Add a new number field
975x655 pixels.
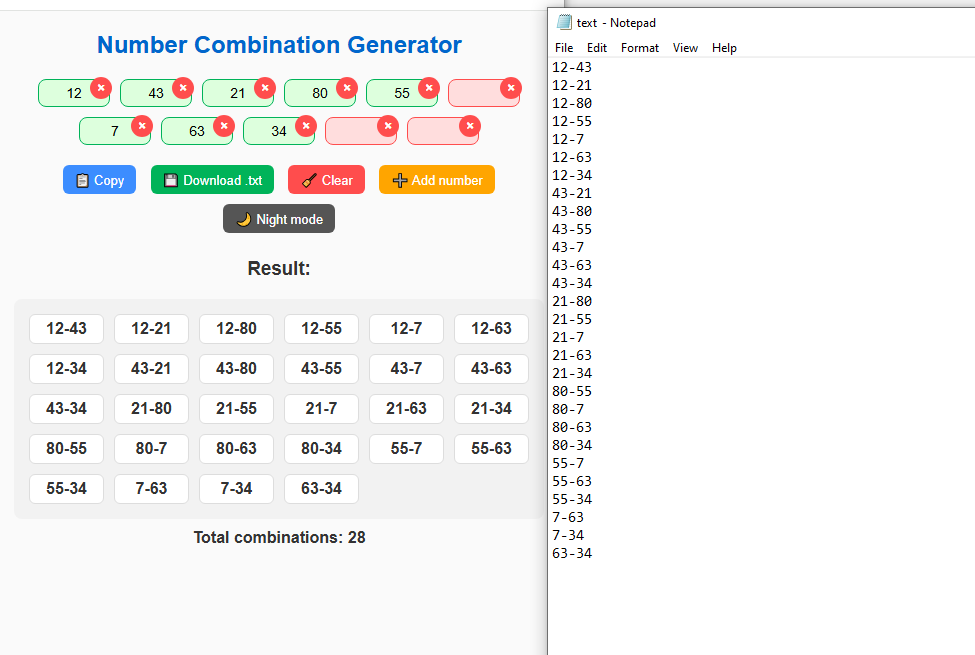point(436,180)
